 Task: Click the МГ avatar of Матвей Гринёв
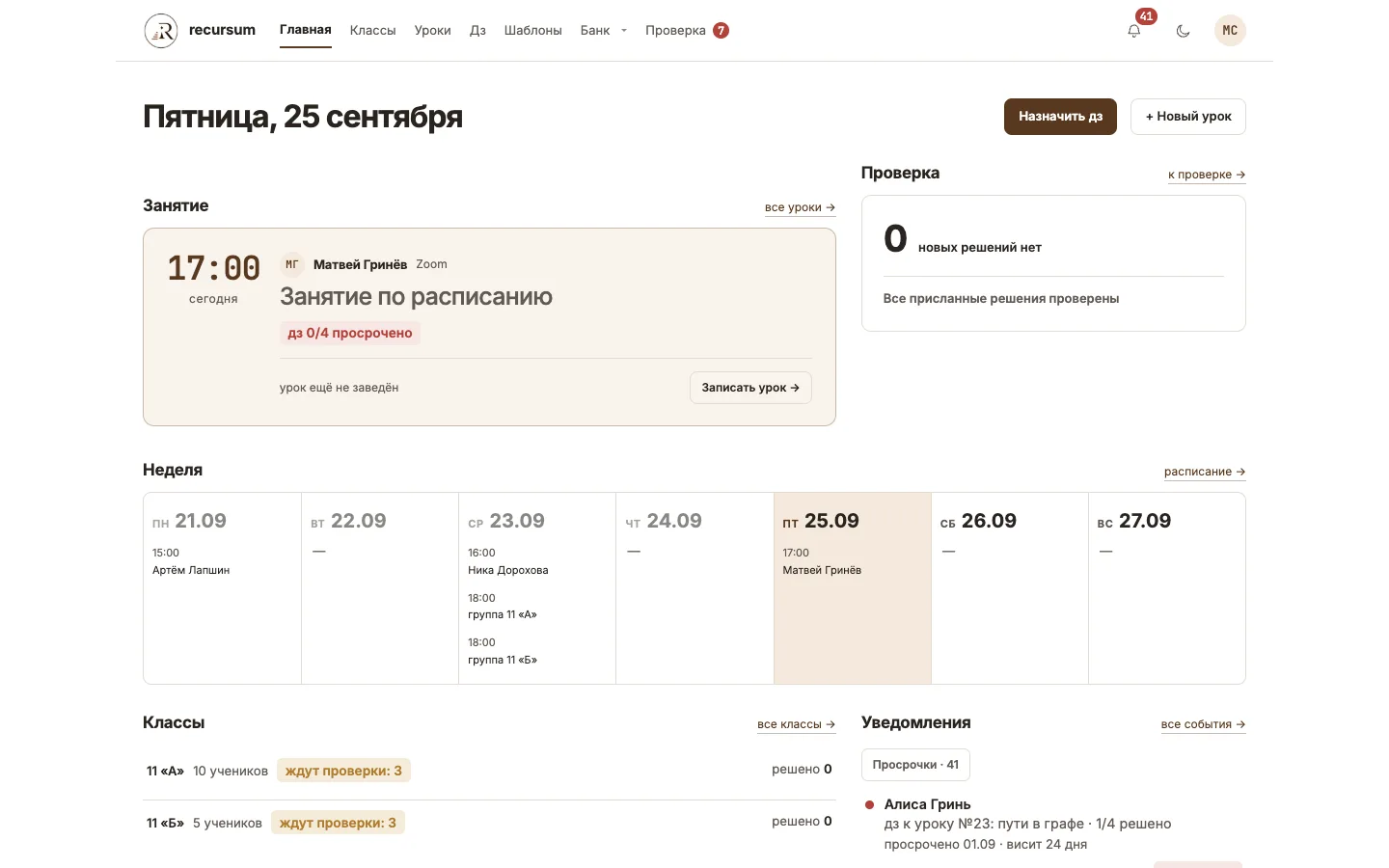291,264
